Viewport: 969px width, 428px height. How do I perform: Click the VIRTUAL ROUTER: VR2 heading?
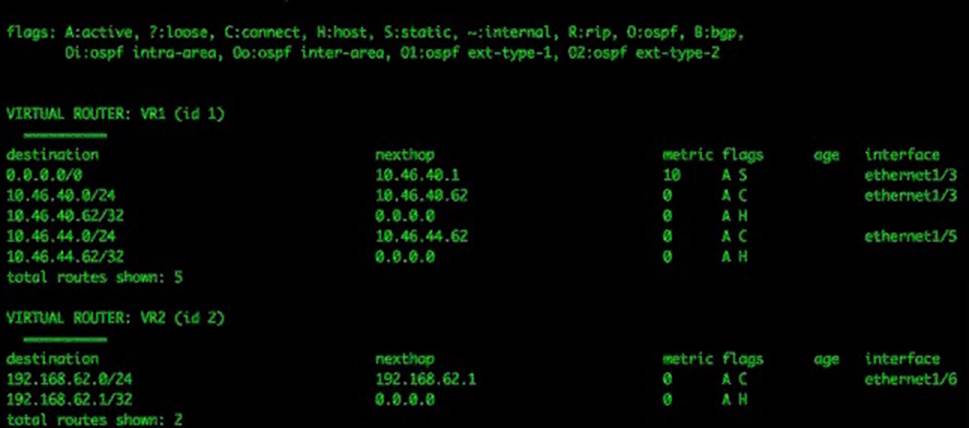pyautogui.click(x=115, y=318)
